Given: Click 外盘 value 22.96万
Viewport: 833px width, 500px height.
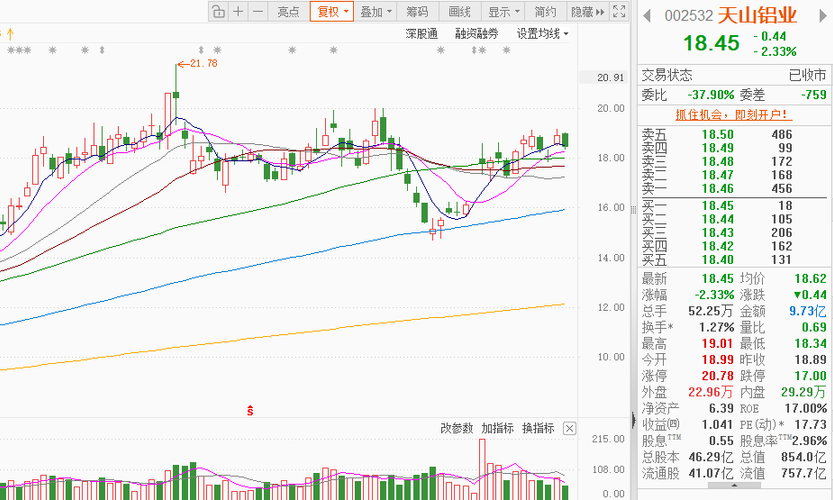Looking at the screenshot, I should coord(711,392).
